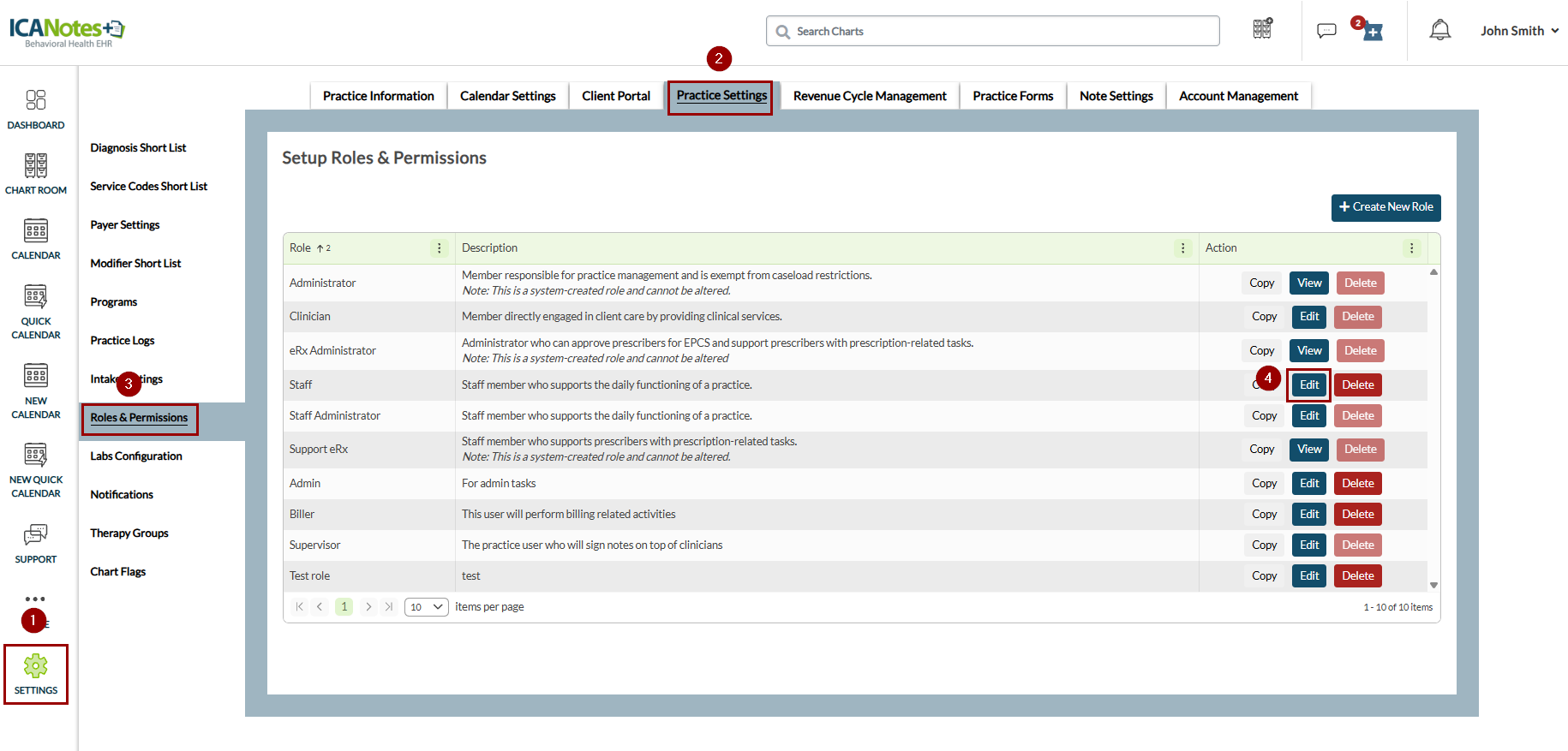Open the chat messages icon
This screenshot has height=751, width=1568.
1326,31
